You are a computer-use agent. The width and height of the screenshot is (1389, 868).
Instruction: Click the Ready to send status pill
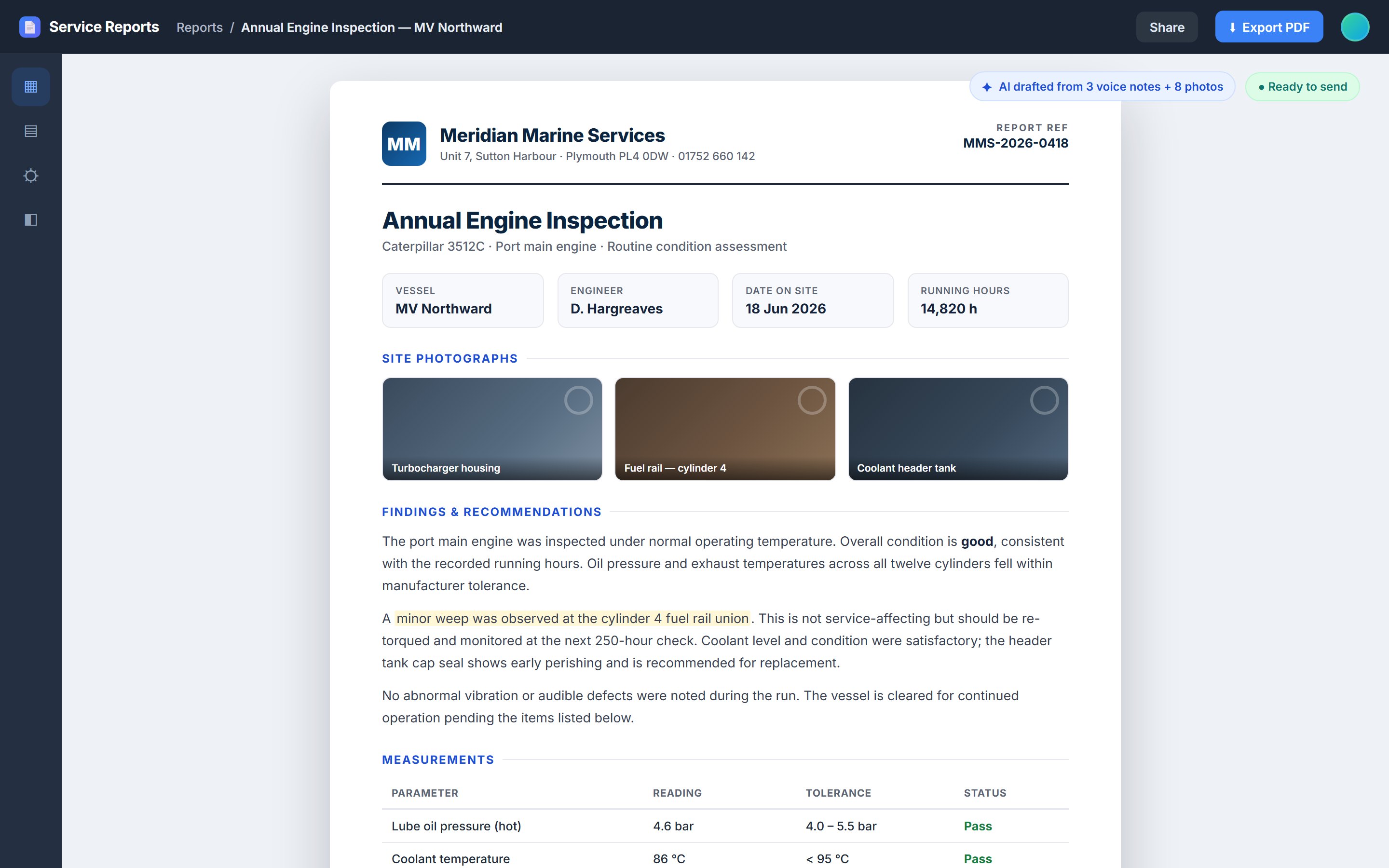coord(1302,87)
